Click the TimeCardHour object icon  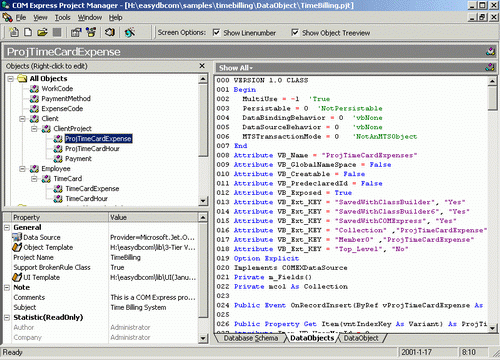(58, 199)
